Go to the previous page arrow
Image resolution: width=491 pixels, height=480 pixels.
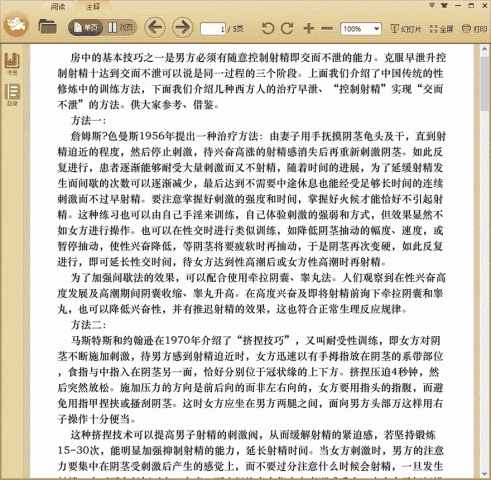point(155,27)
